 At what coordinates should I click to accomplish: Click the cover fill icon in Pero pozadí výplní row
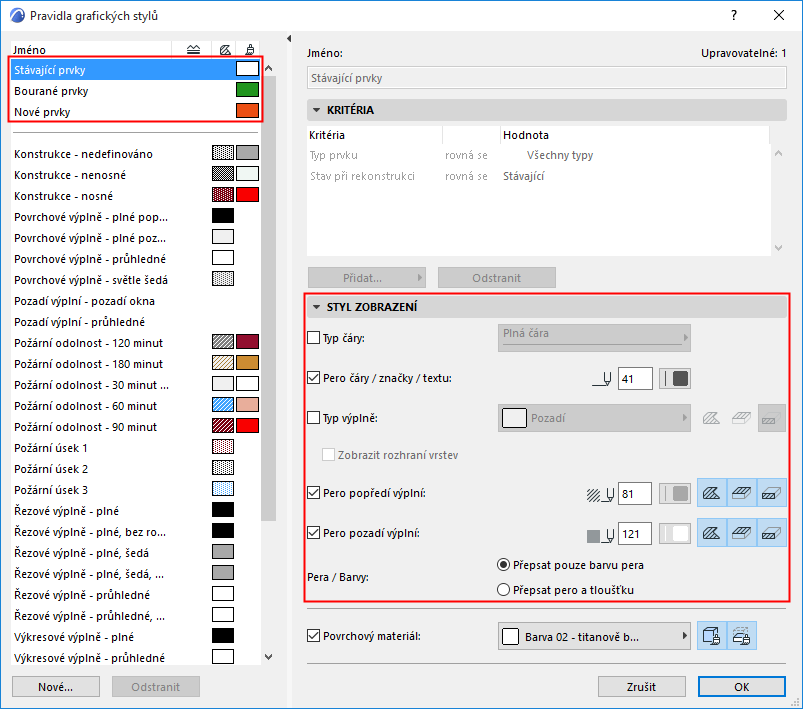point(741,533)
